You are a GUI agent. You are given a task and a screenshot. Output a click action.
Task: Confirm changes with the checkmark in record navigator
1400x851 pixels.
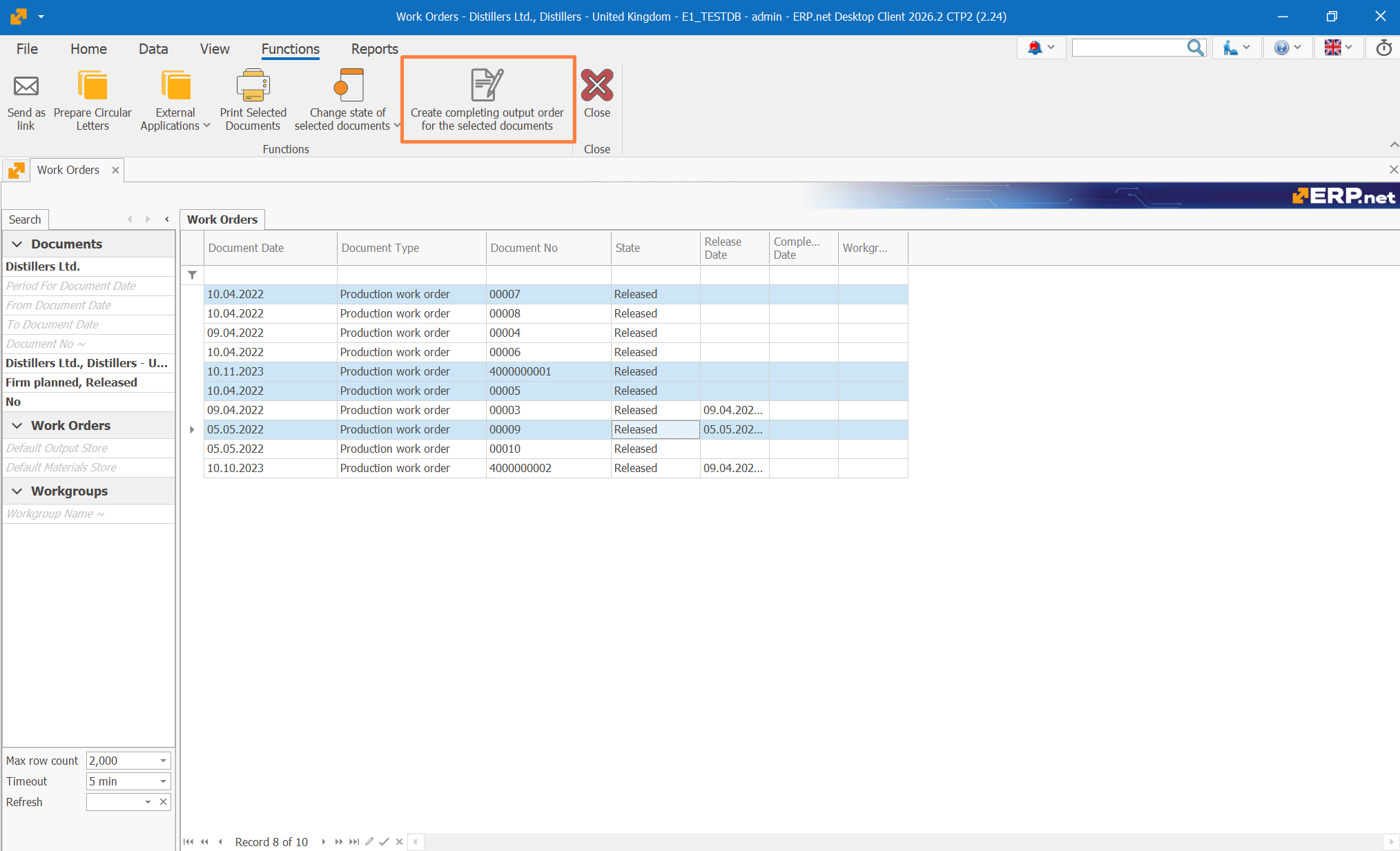coord(384,842)
